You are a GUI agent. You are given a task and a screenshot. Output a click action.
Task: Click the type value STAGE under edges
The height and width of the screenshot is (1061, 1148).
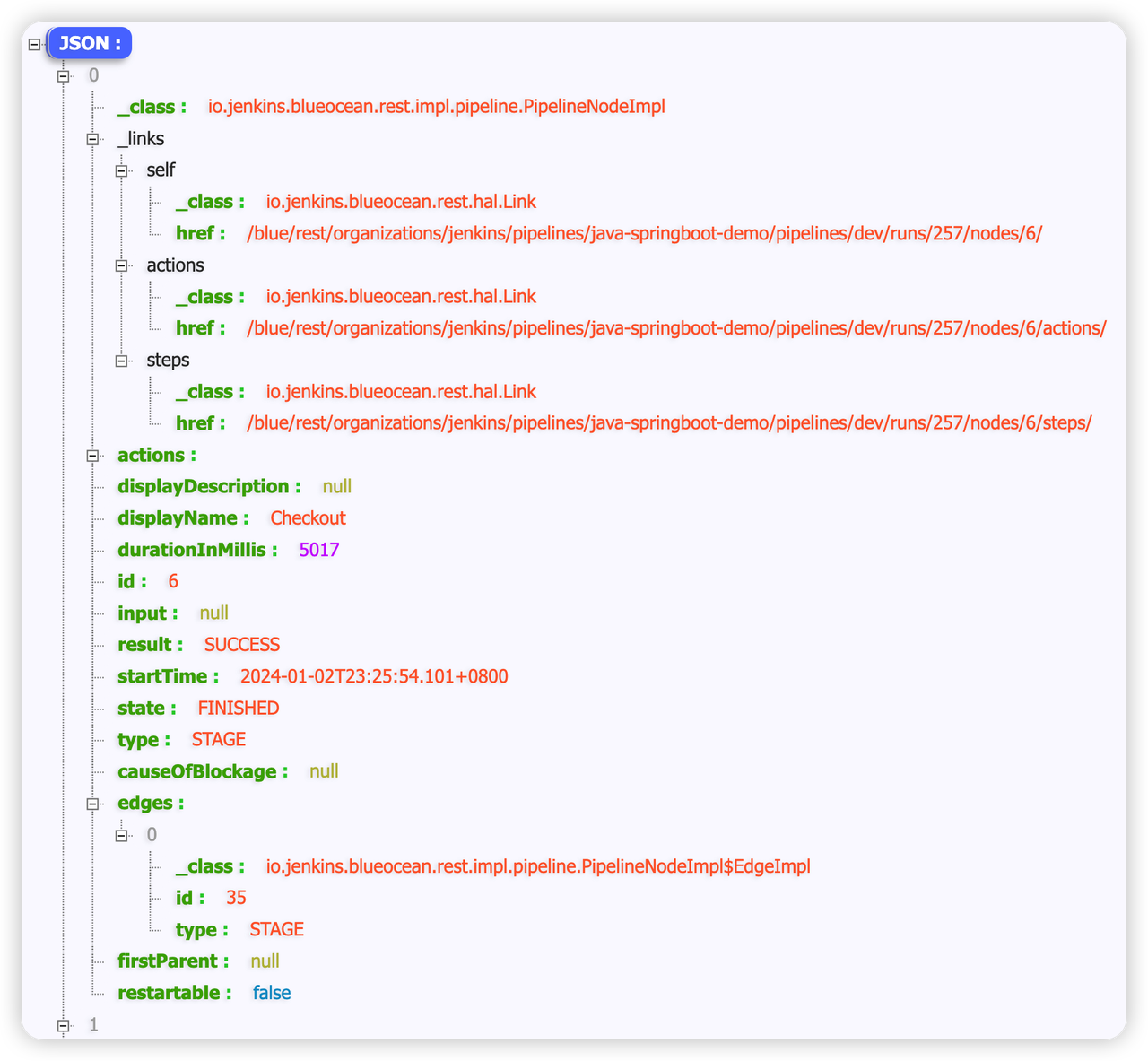[277, 930]
